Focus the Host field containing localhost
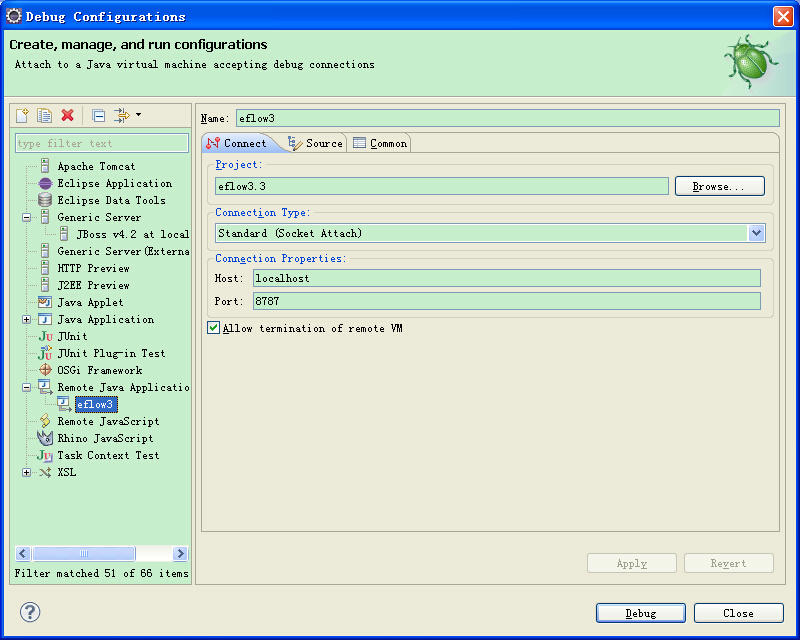 [x=507, y=278]
